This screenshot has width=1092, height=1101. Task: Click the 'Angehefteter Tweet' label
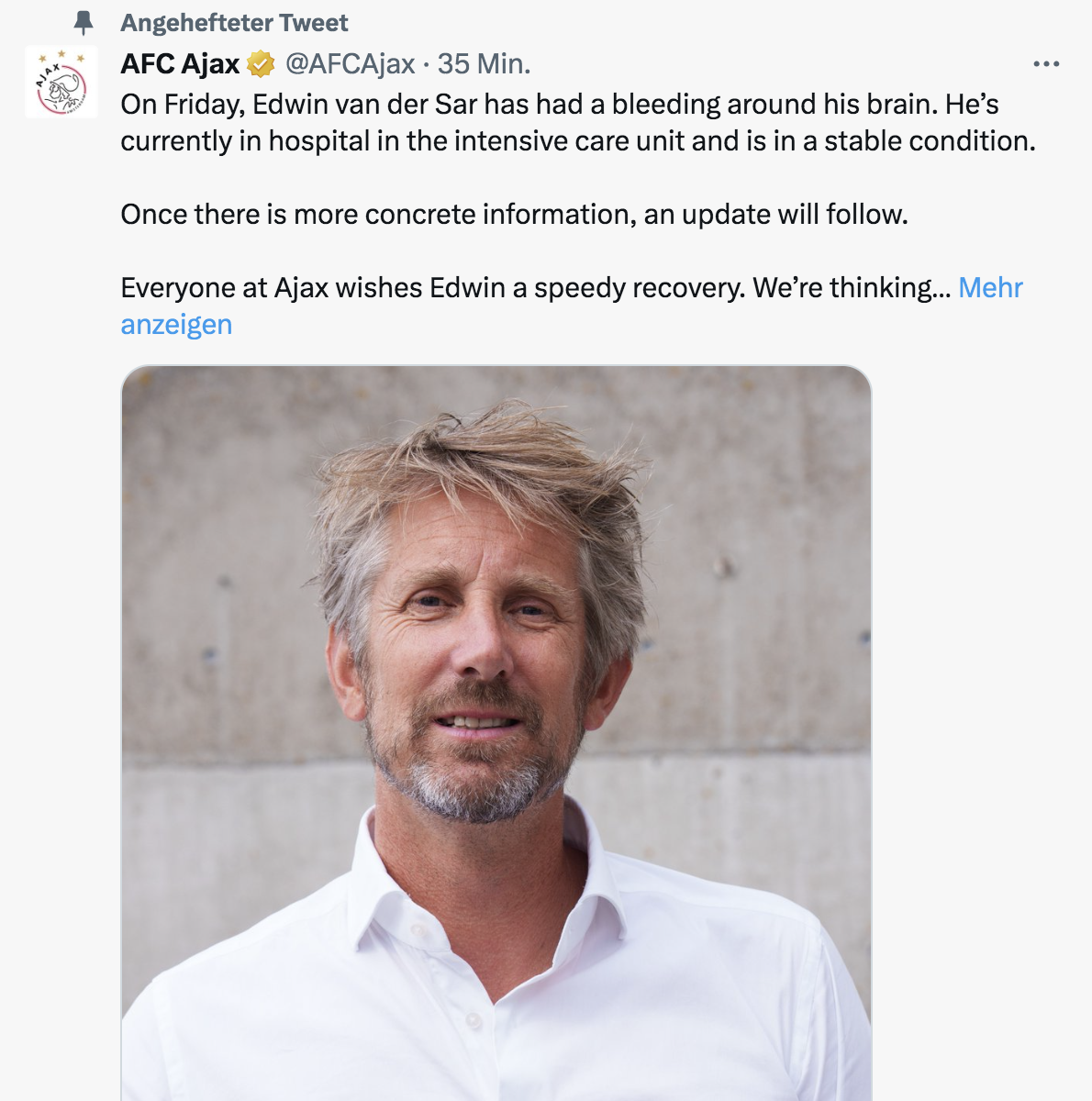pyautogui.click(x=234, y=23)
